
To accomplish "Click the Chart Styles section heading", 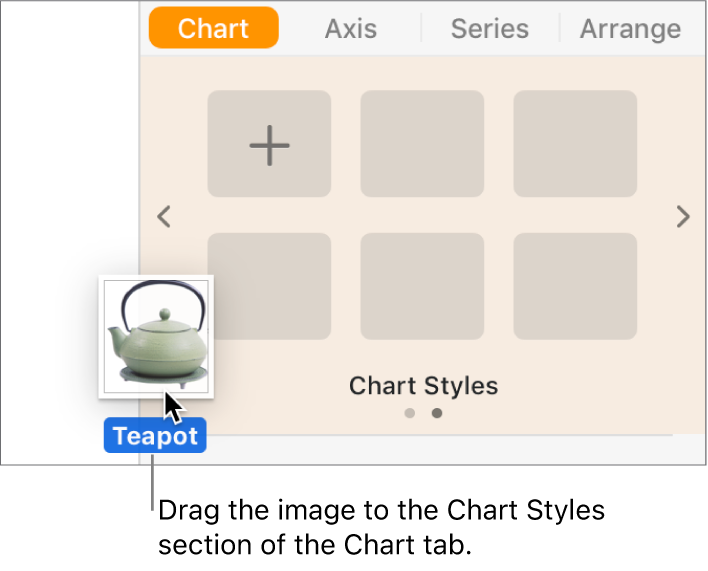I will pos(423,386).
